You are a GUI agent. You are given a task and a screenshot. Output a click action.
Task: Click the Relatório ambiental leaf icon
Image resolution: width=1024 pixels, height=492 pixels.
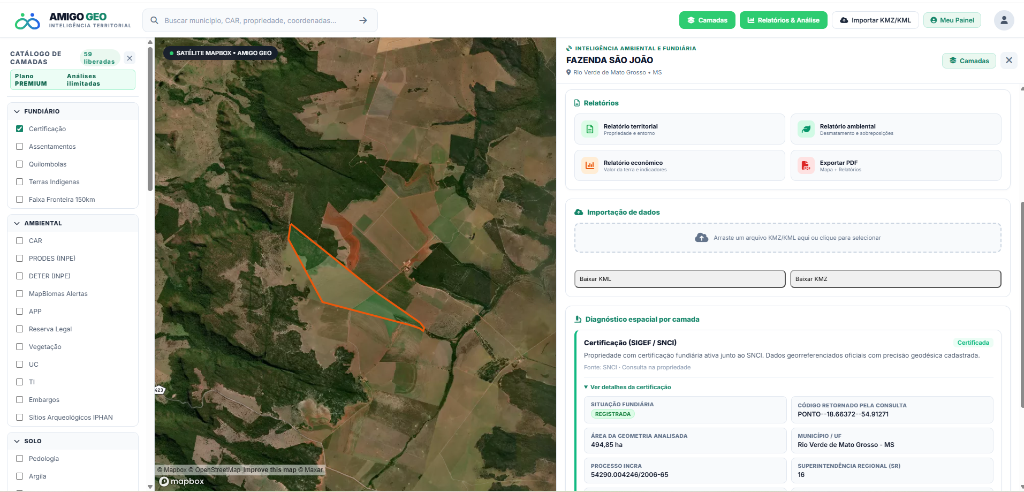(x=806, y=129)
